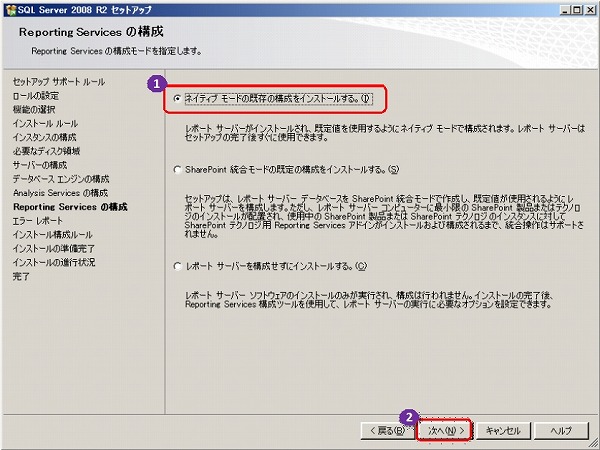Click インスタンスの構成 step in sidebar
The image size is (600, 450).
tap(44, 137)
